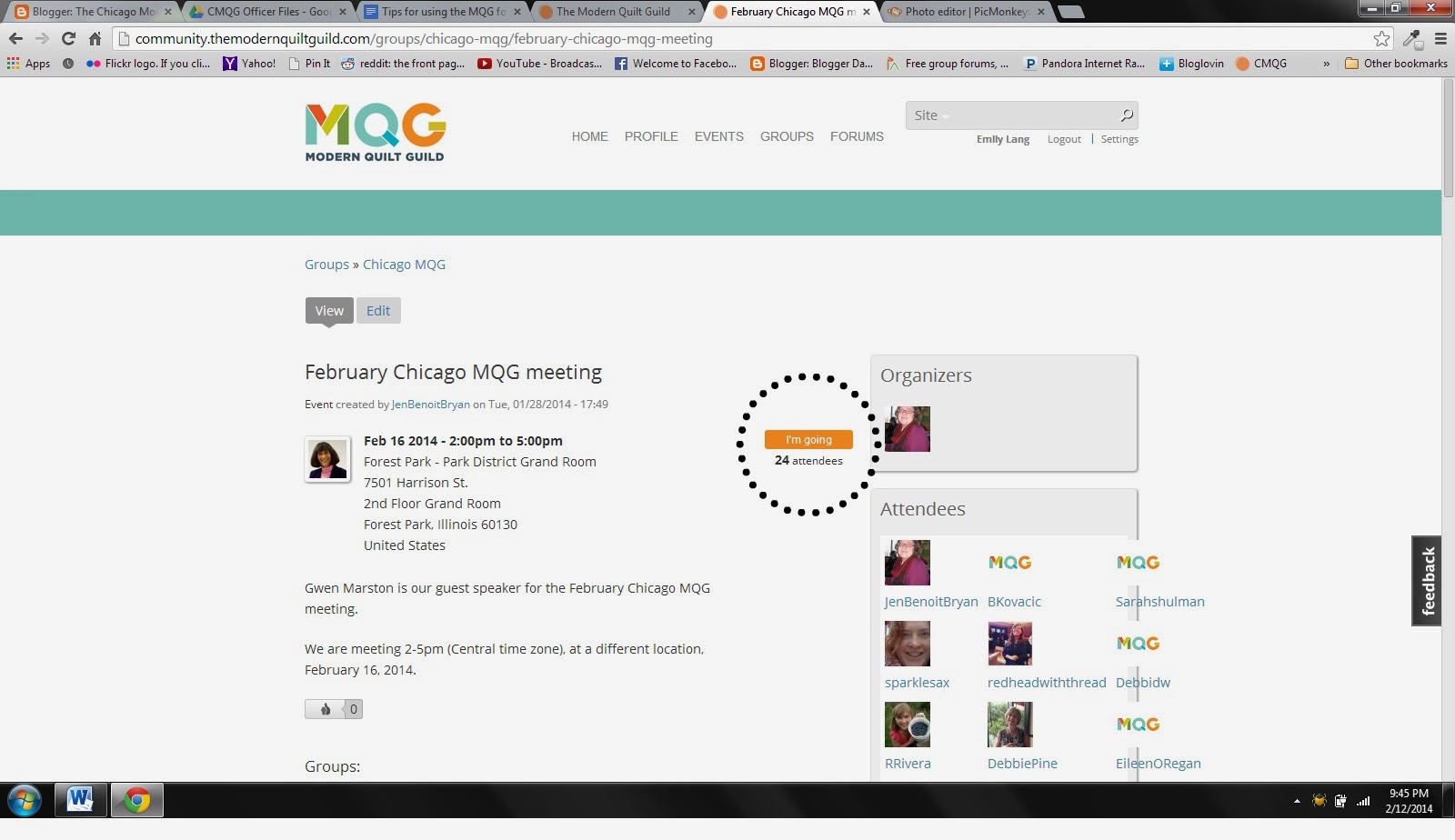Open the Flickr logo bookmark
Viewport: 1455px width, 840px height.
click(x=148, y=64)
